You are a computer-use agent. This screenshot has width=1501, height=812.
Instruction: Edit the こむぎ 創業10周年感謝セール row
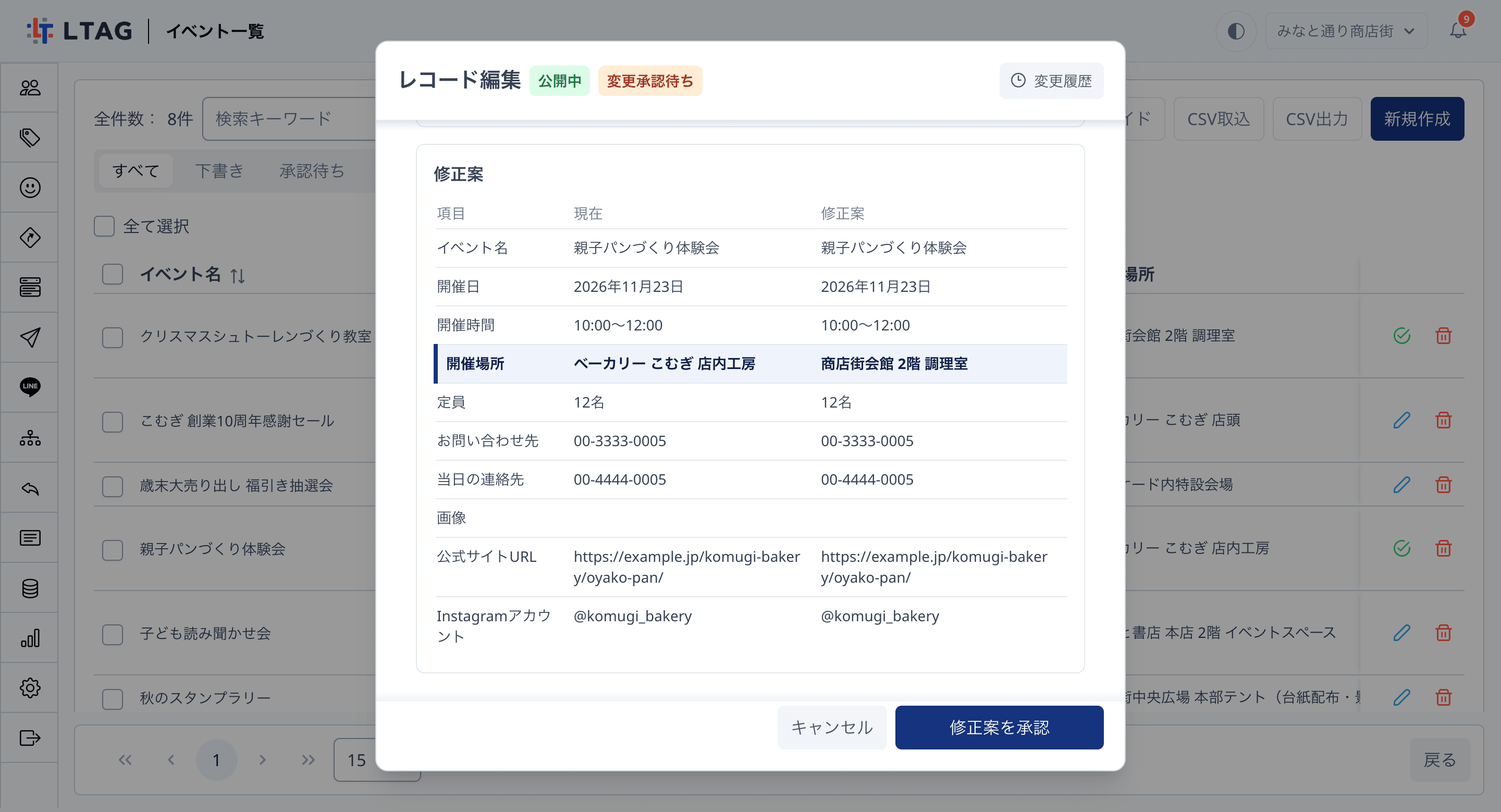pos(1401,420)
